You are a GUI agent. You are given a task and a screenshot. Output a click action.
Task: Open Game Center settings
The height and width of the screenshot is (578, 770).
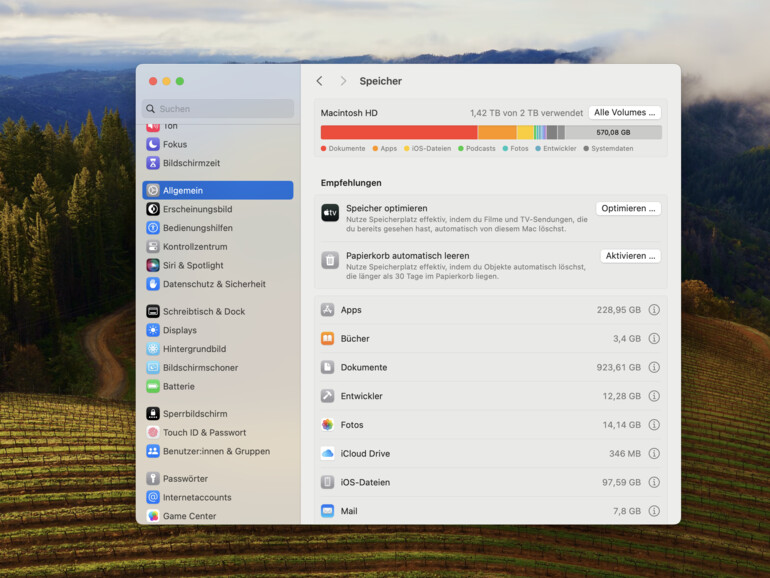[218, 516]
